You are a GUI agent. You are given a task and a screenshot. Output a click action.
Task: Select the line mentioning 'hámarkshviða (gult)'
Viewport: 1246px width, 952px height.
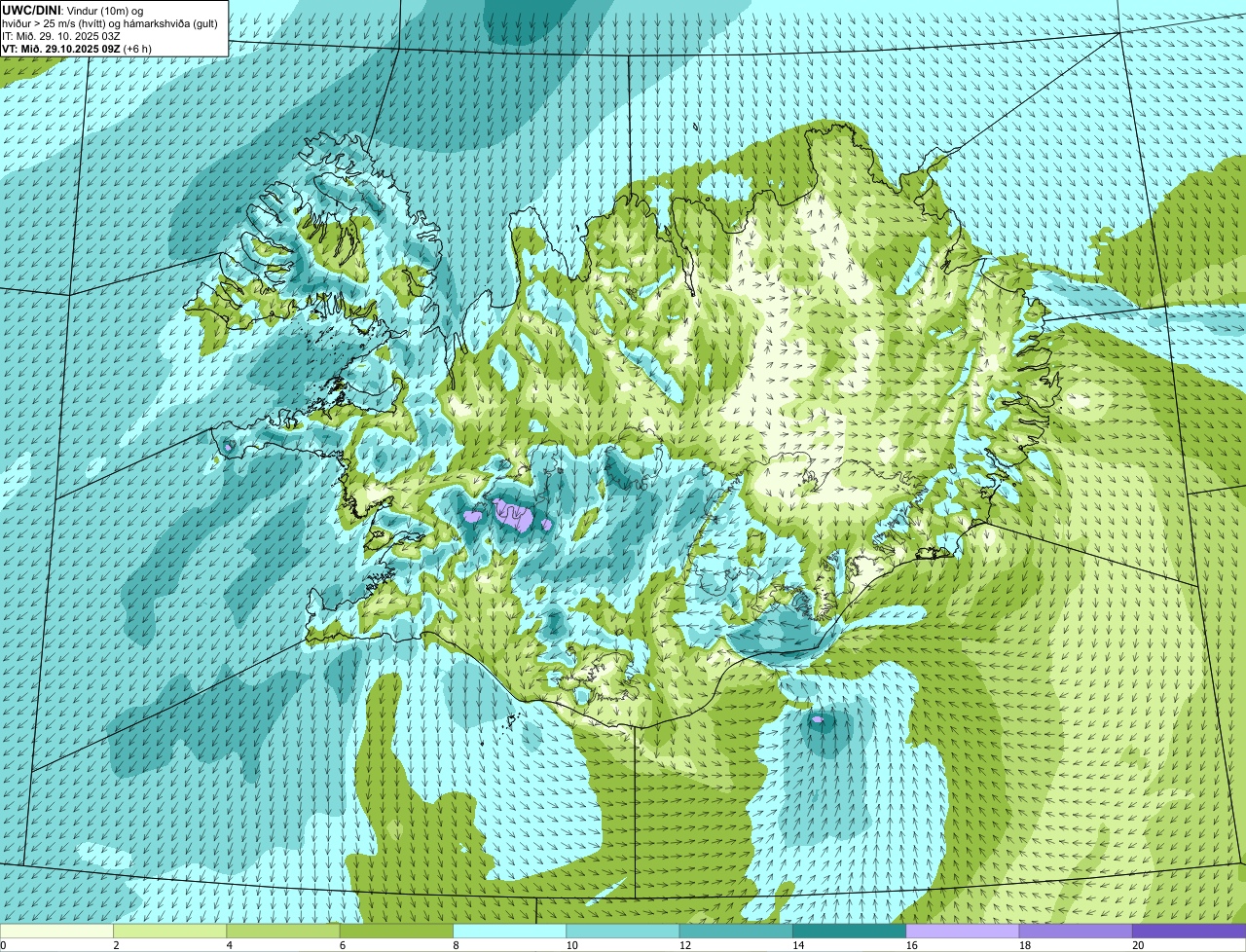coord(110,23)
